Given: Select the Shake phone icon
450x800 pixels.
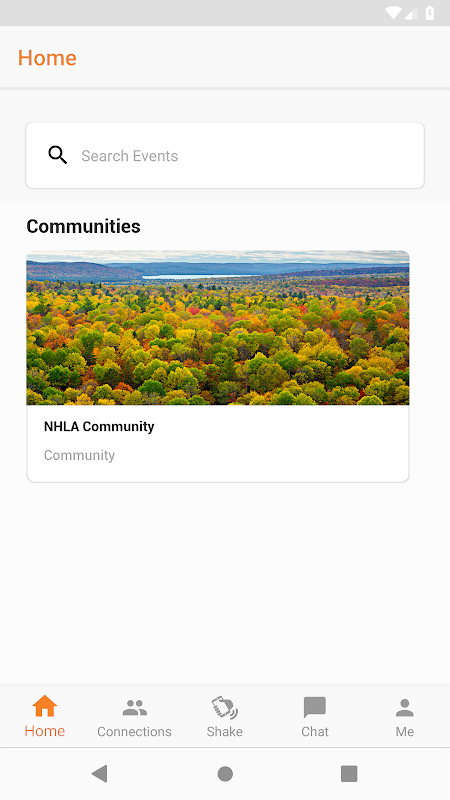Looking at the screenshot, I should tap(224, 708).
